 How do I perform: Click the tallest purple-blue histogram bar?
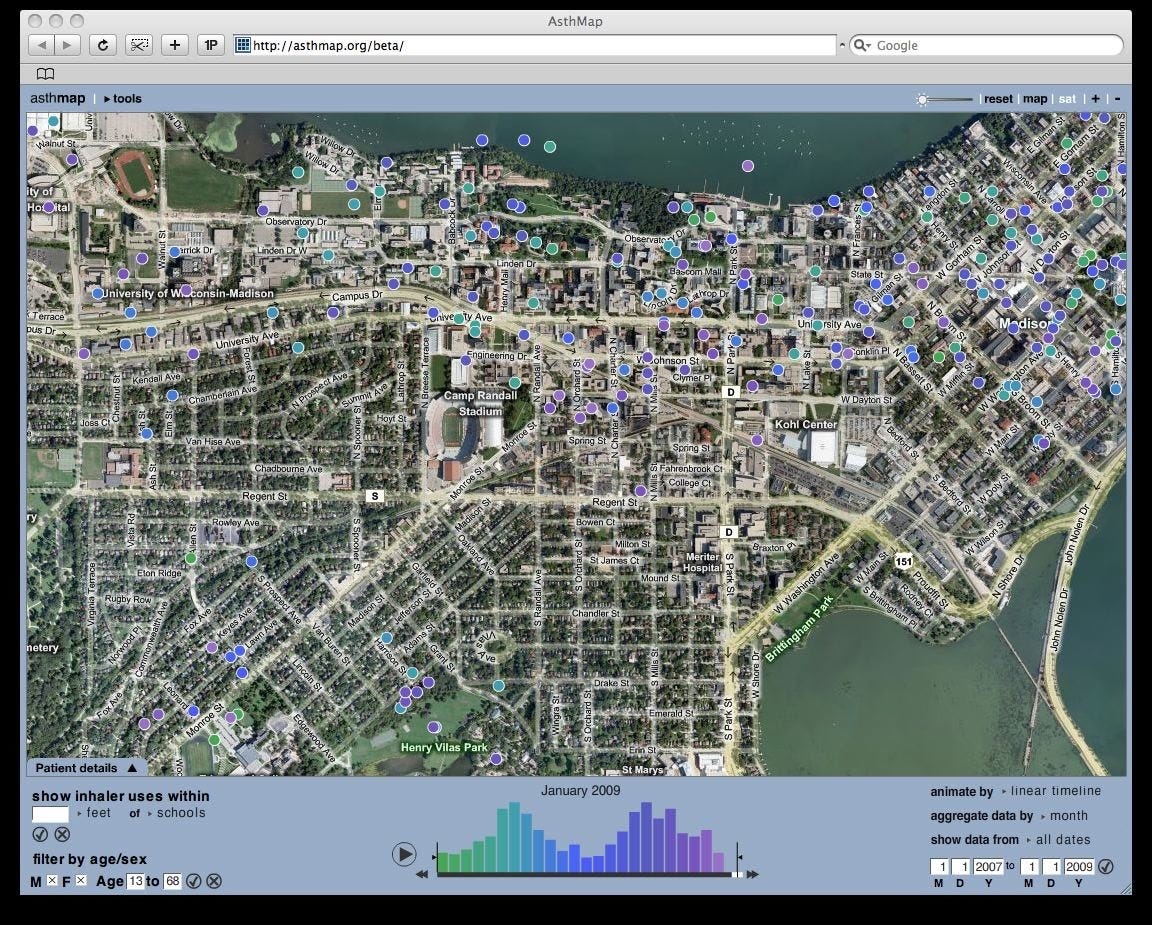point(647,837)
